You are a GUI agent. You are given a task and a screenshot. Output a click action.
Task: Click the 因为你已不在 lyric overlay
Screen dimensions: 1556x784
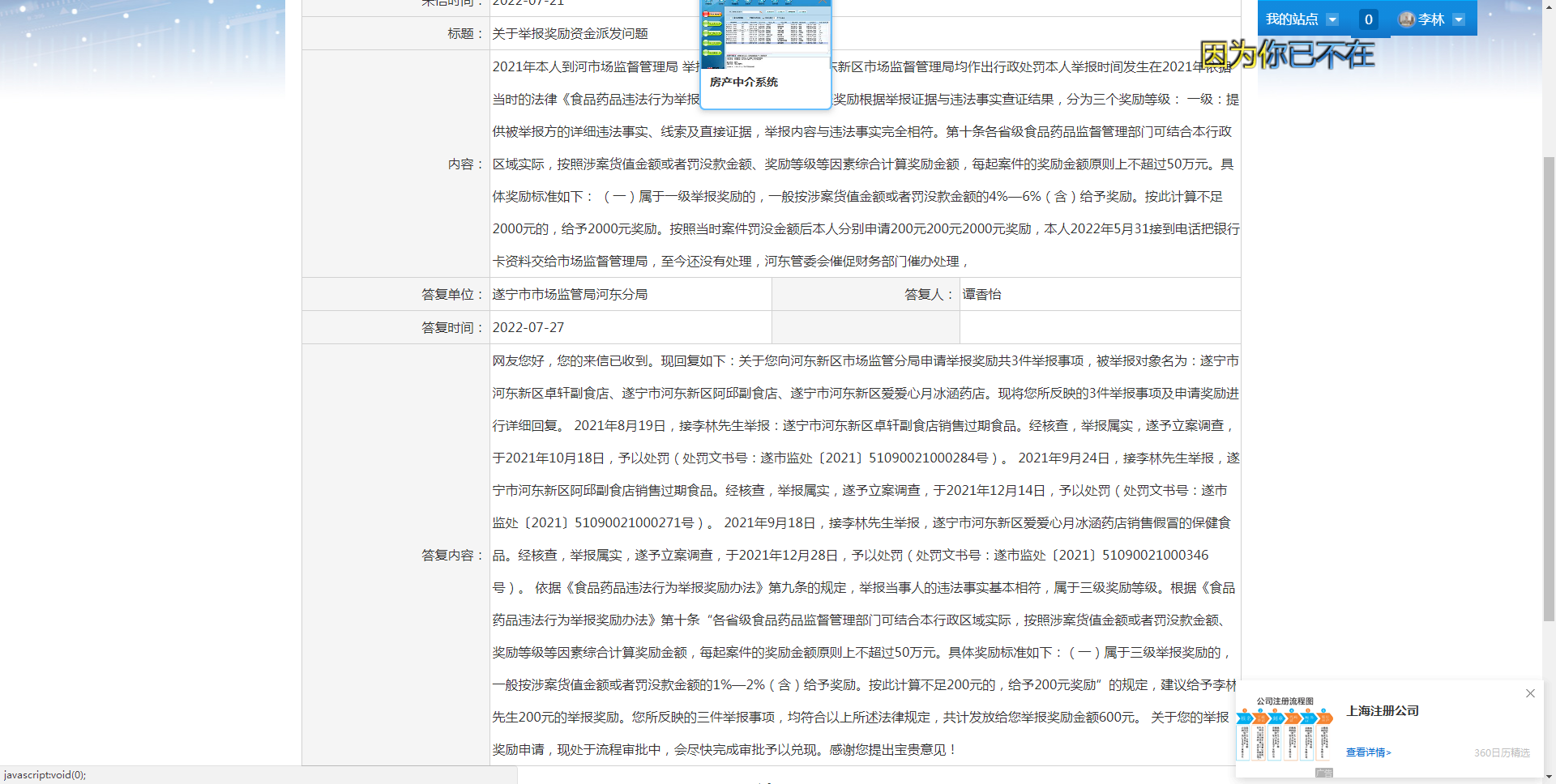[1287, 54]
